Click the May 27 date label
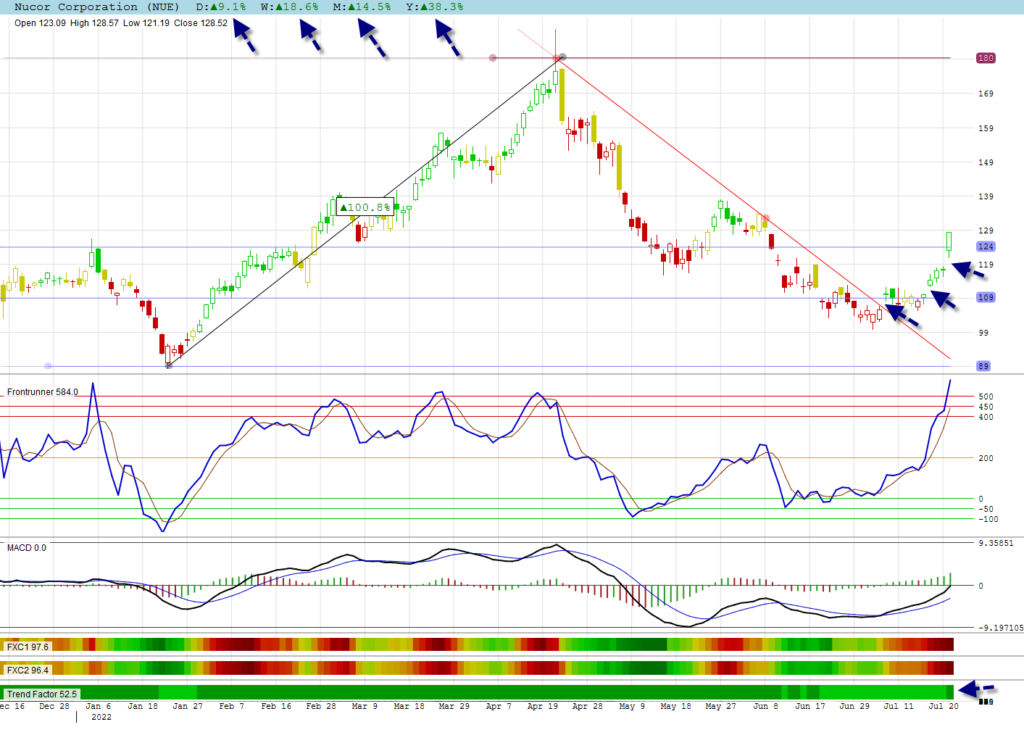Viewport: 1024px width, 735px height. coord(720,706)
